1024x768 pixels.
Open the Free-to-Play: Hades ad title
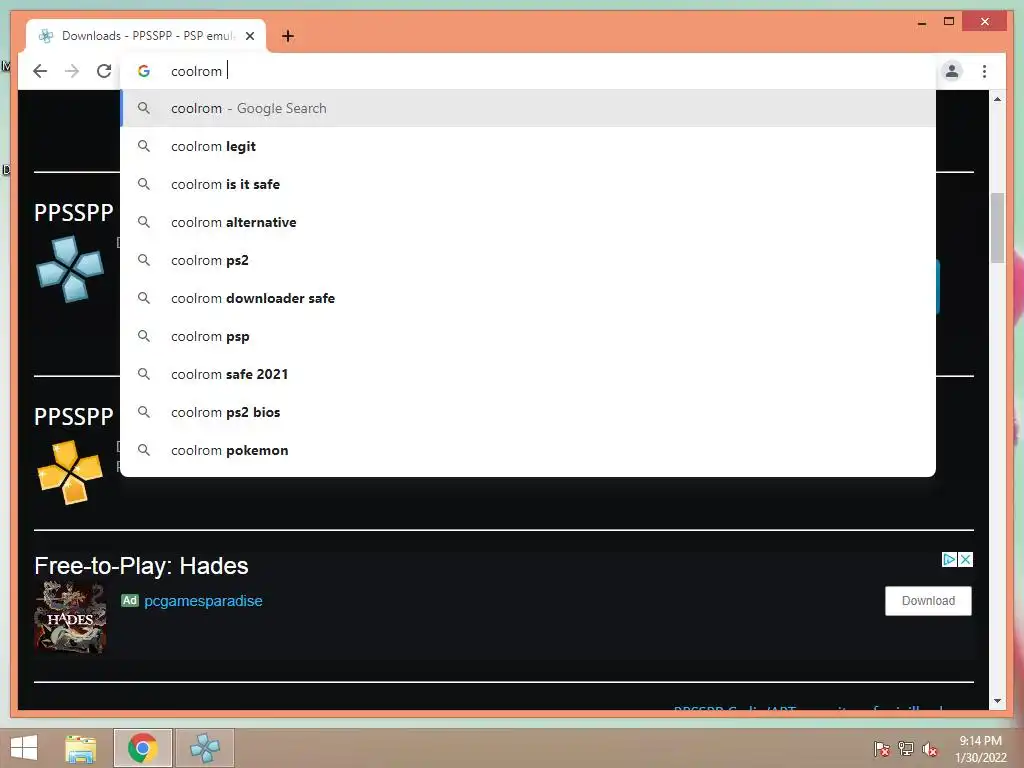point(141,566)
